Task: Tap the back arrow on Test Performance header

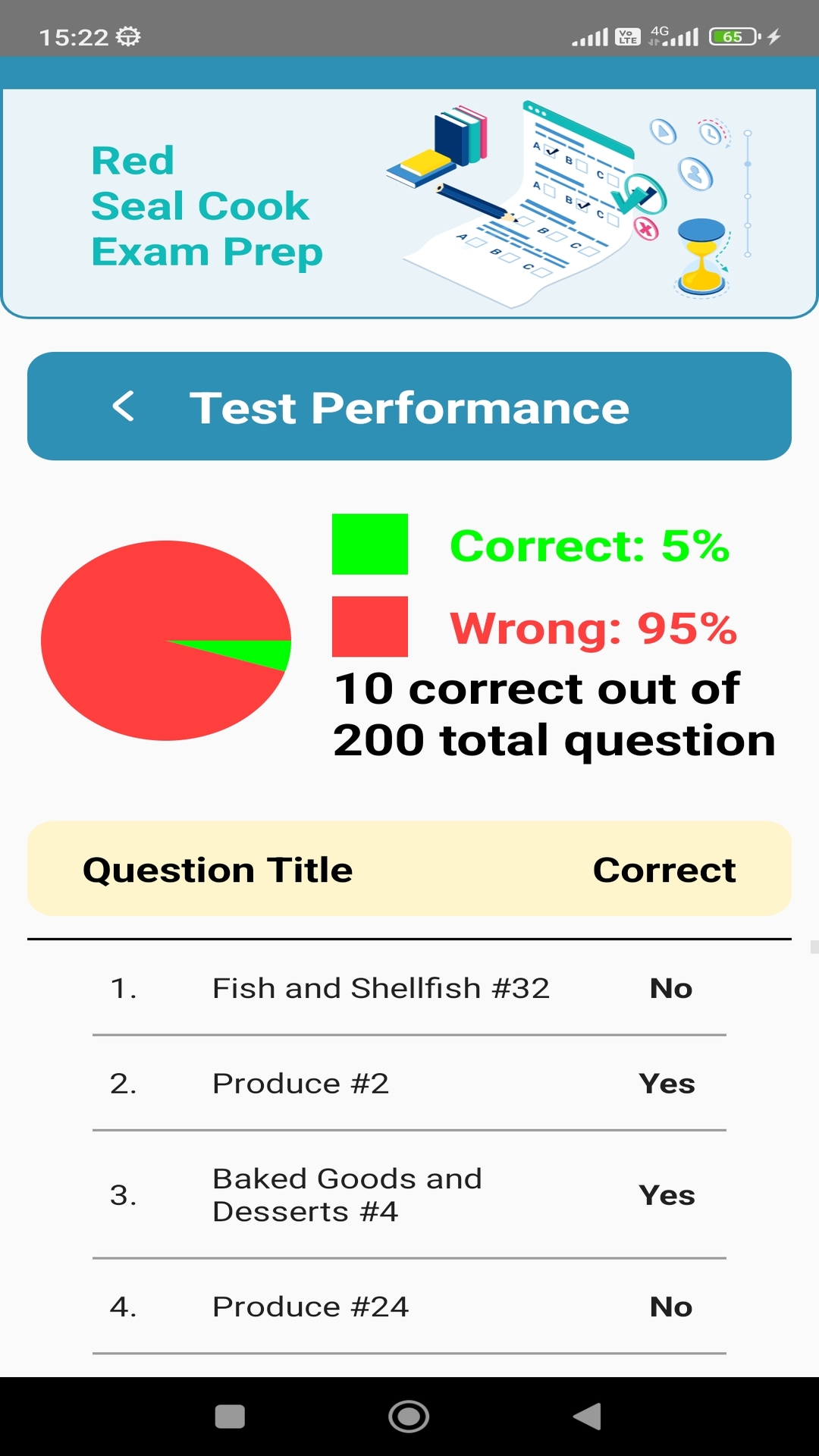Action: (x=124, y=406)
